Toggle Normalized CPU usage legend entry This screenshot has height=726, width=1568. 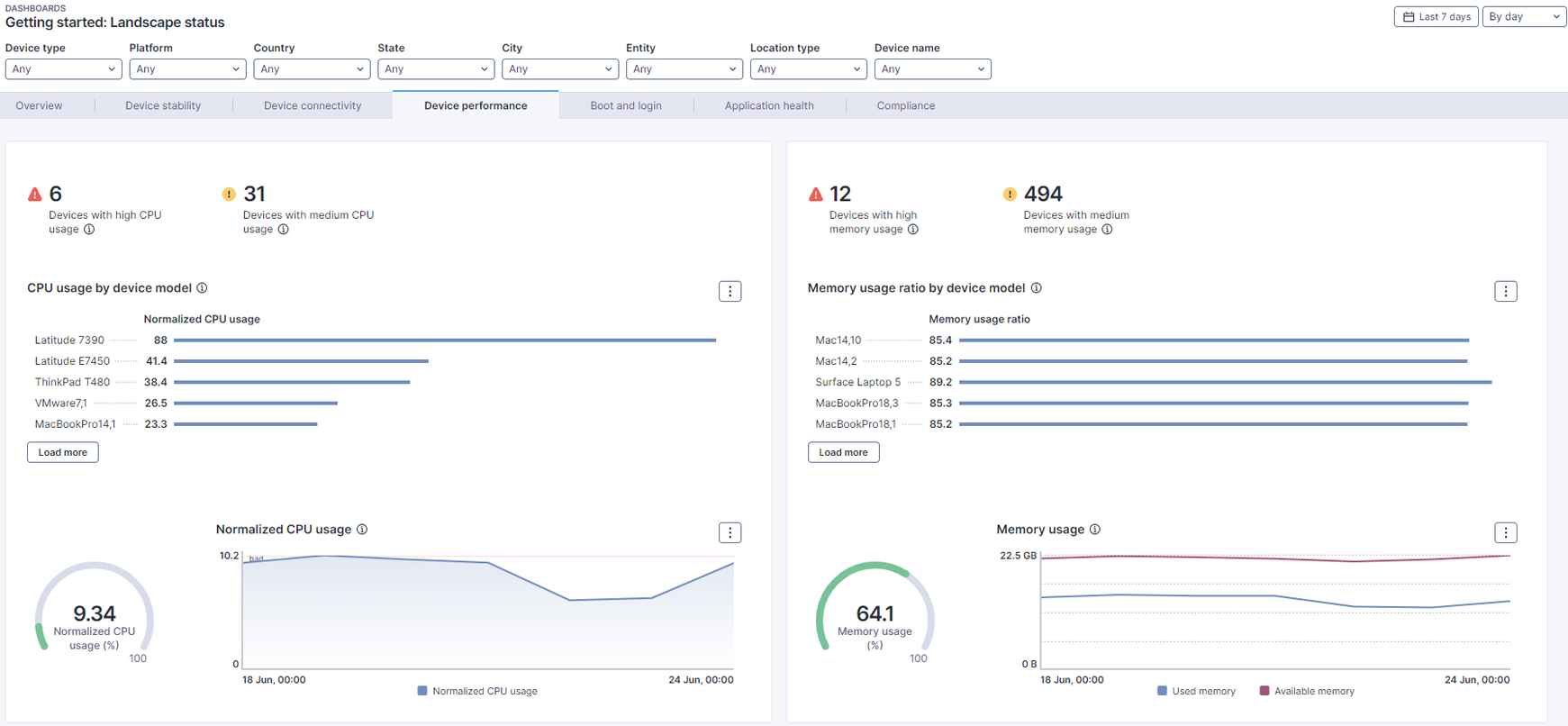click(477, 691)
